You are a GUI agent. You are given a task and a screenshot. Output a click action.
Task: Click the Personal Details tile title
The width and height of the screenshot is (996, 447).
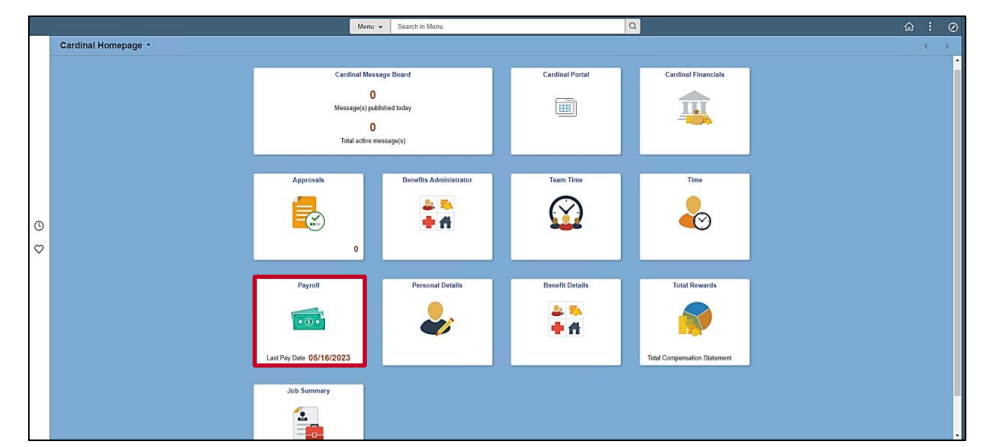coord(437,285)
